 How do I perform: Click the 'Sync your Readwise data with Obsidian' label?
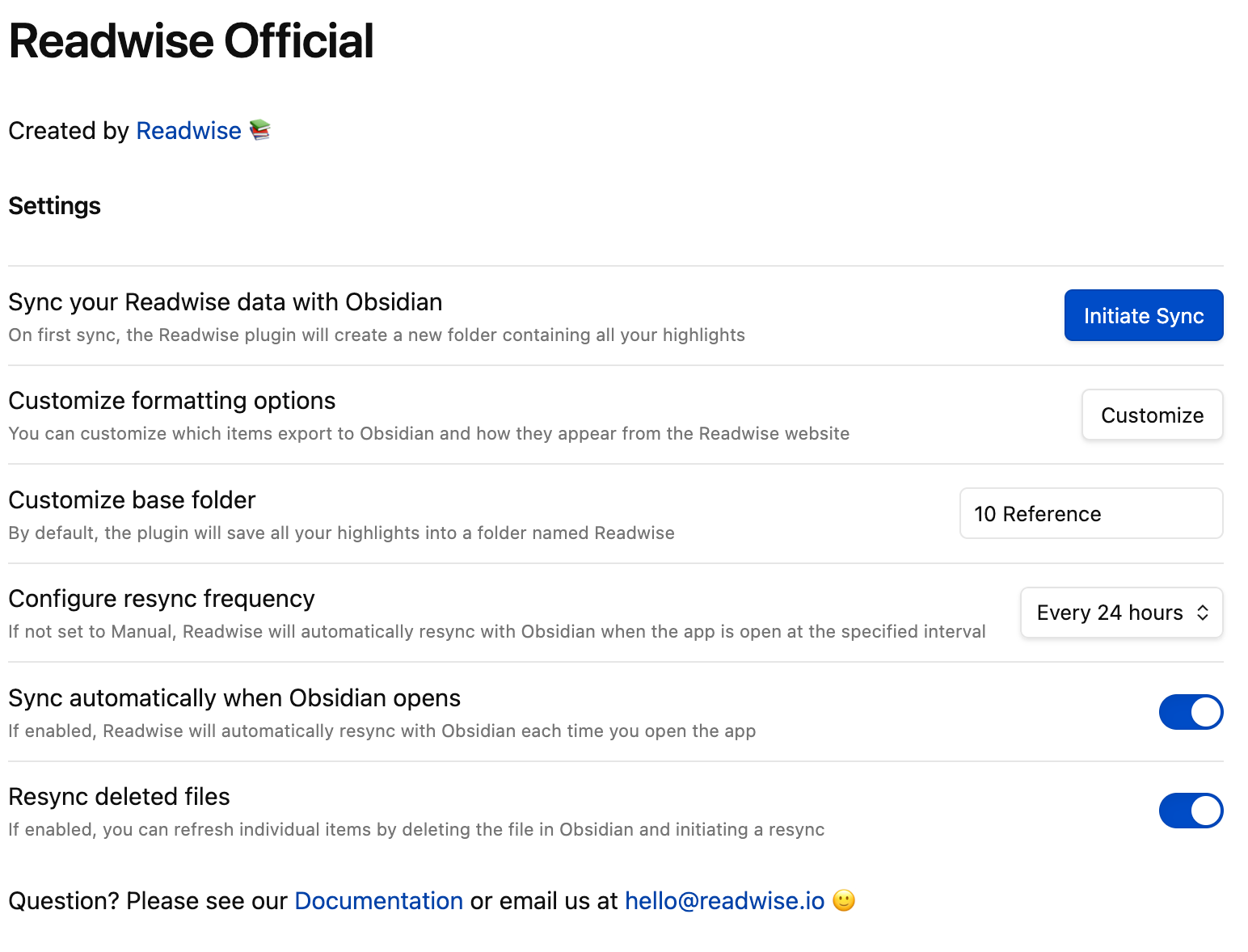coord(225,302)
